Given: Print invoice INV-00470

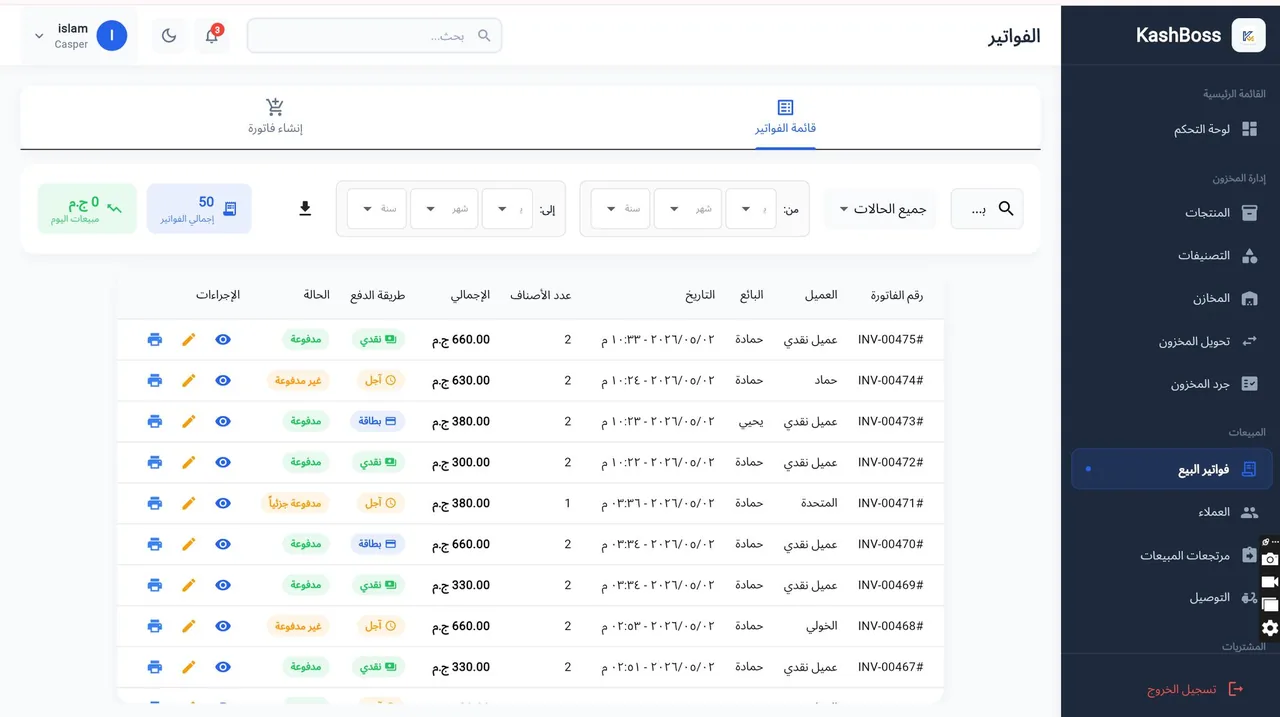Looking at the screenshot, I should (154, 544).
